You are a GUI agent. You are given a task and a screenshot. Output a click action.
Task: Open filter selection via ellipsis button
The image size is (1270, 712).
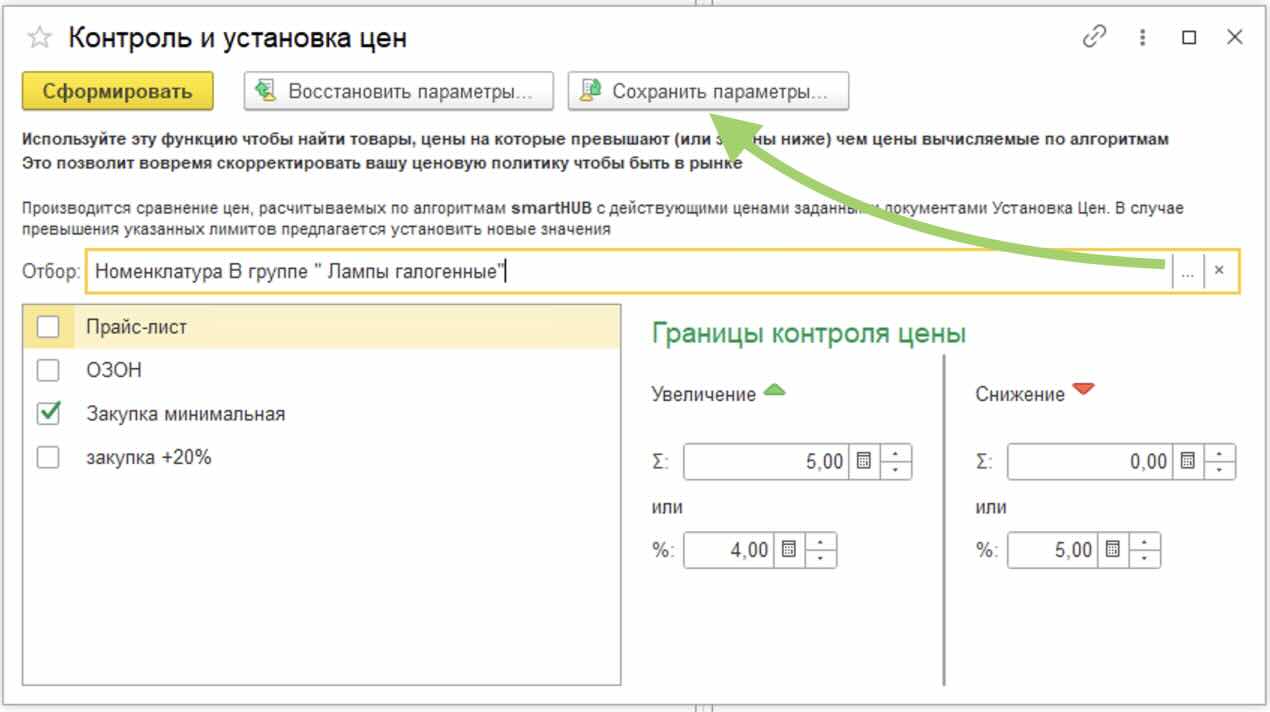[1187, 271]
